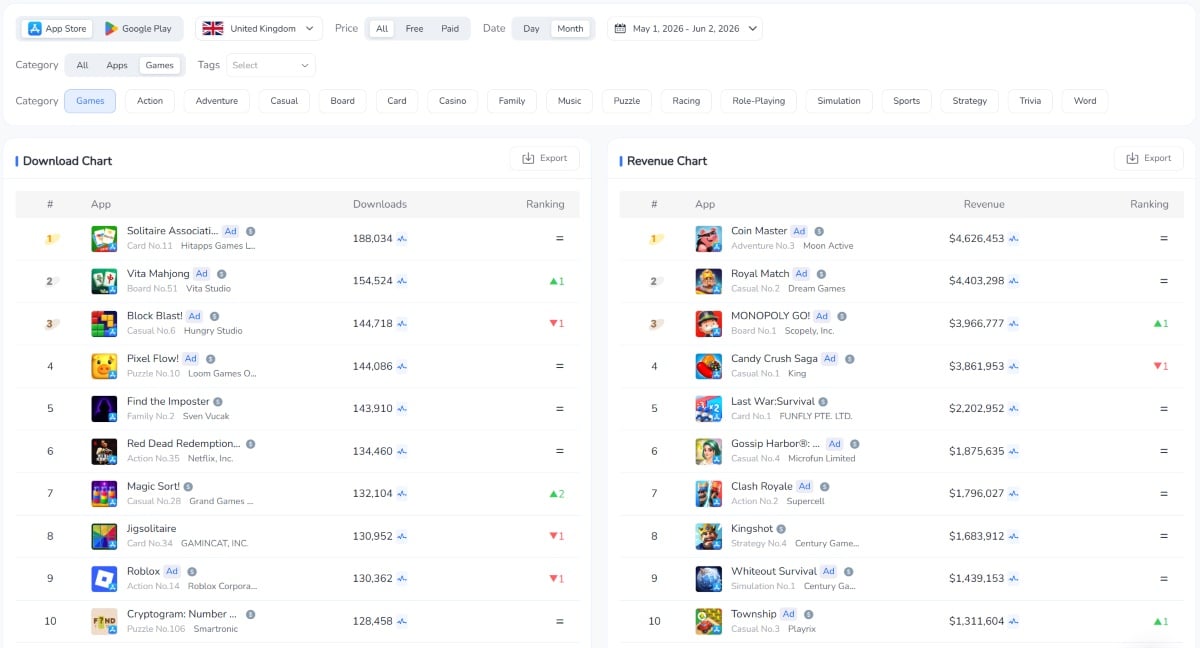Click the Downloads column header
The image size is (1200, 648).
coord(380,204)
